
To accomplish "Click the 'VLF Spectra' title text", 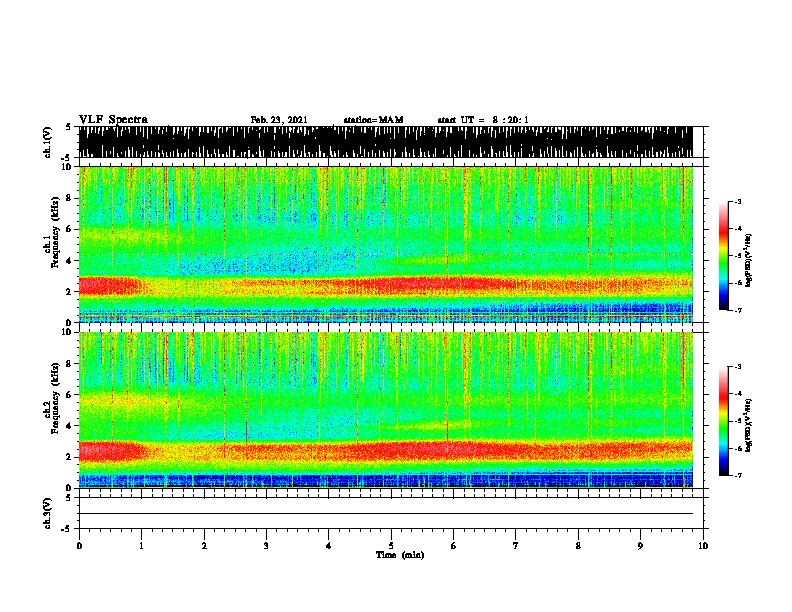I will pos(113,119).
